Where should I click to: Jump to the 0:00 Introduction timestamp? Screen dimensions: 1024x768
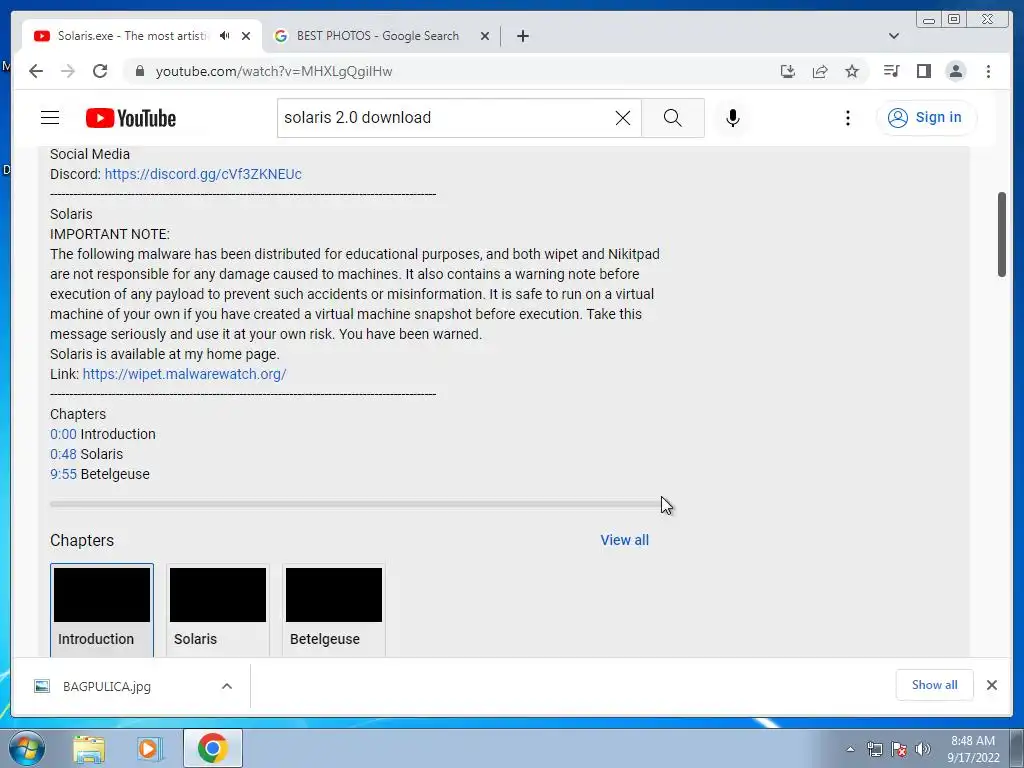click(x=63, y=434)
